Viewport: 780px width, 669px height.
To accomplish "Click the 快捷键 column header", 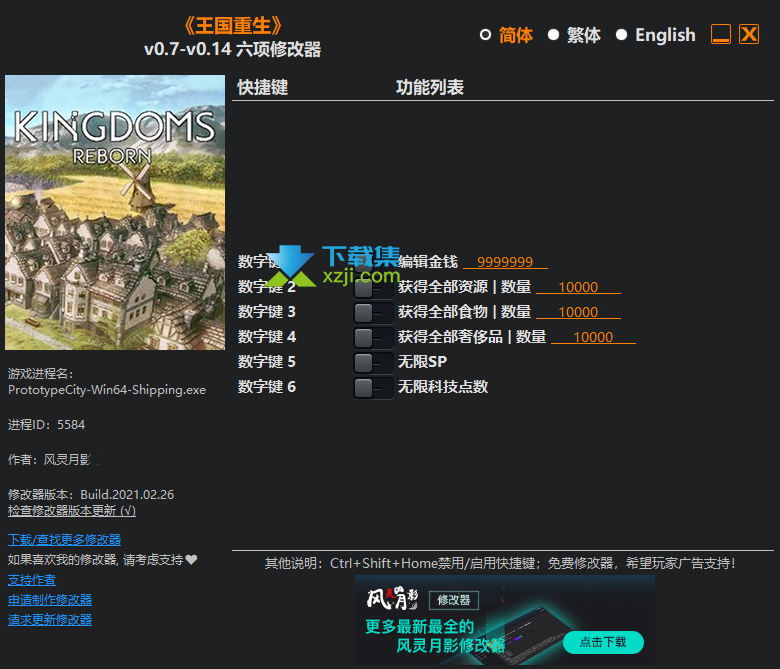I will pyautogui.click(x=263, y=87).
